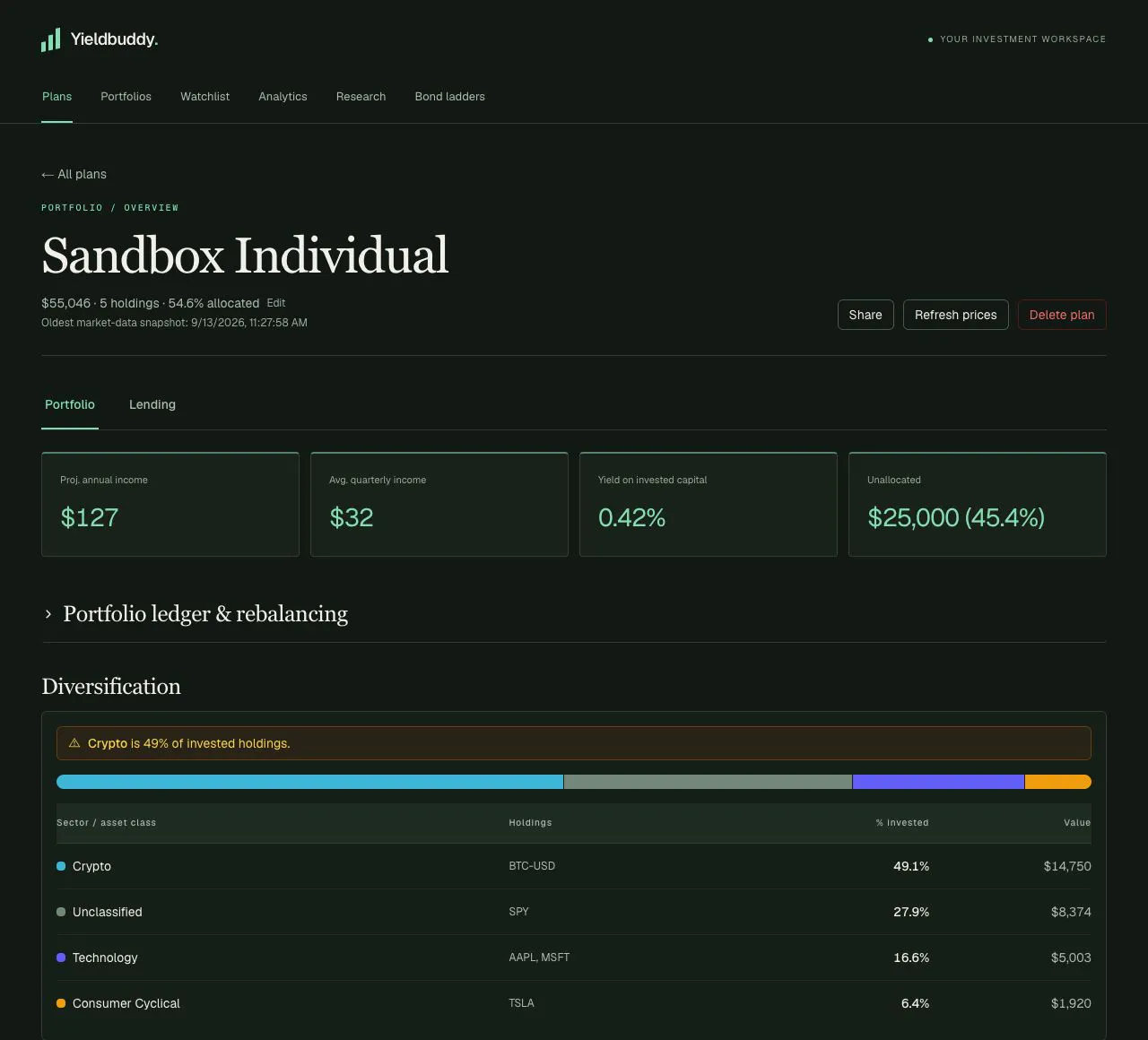This screenshot has height=1040, width=1148.
Task: Click the Delete plan button
Action: click(x=1062, y=315)
